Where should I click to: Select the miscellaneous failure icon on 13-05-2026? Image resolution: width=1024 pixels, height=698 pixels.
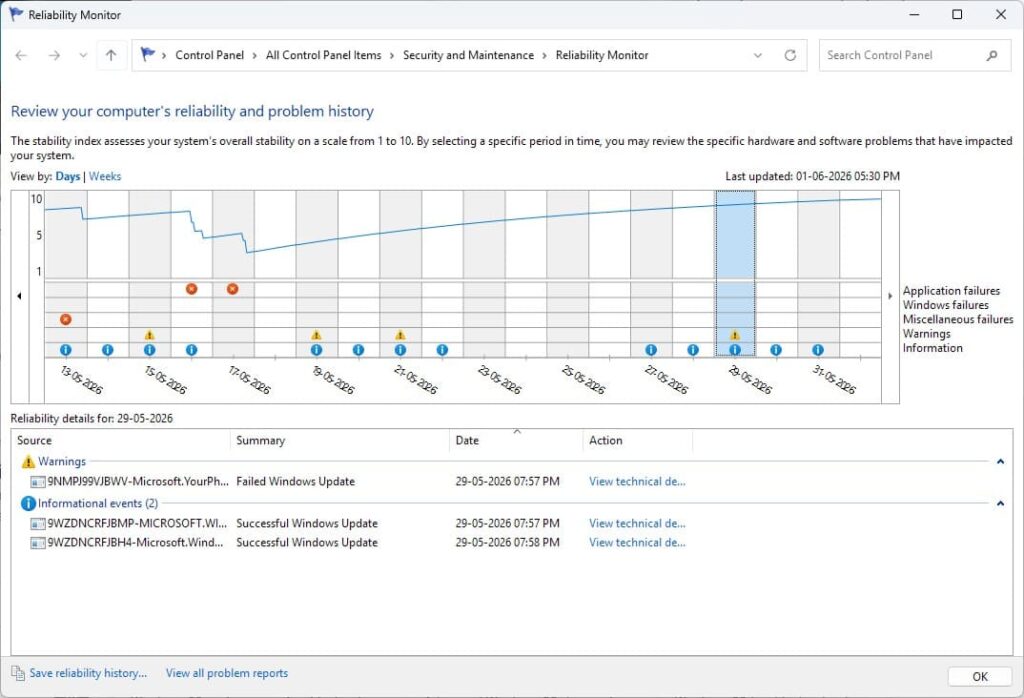coord(65,319)
